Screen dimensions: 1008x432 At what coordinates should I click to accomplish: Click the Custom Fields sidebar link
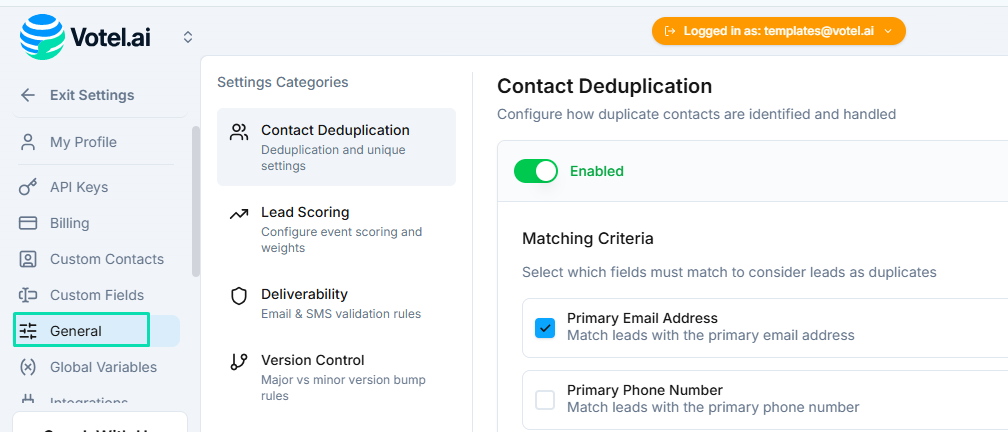tap(96, 295)
